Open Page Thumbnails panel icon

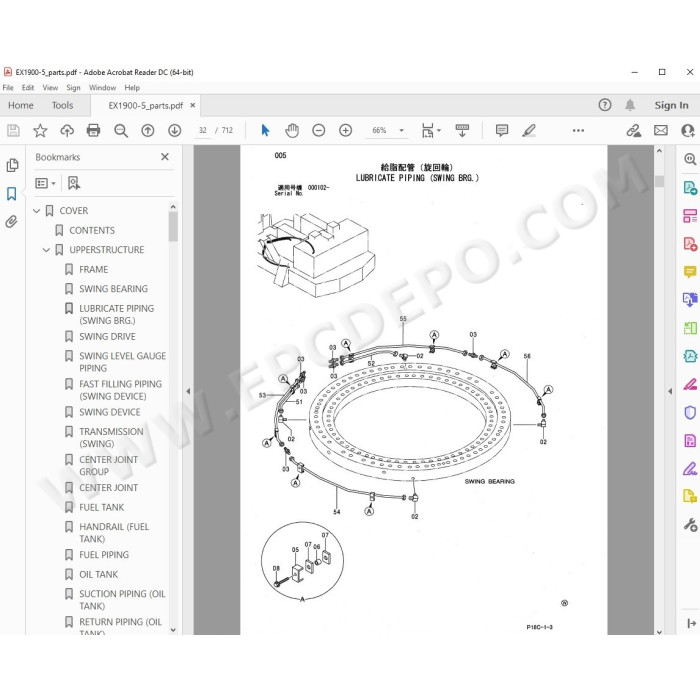(x=12, y=165)
